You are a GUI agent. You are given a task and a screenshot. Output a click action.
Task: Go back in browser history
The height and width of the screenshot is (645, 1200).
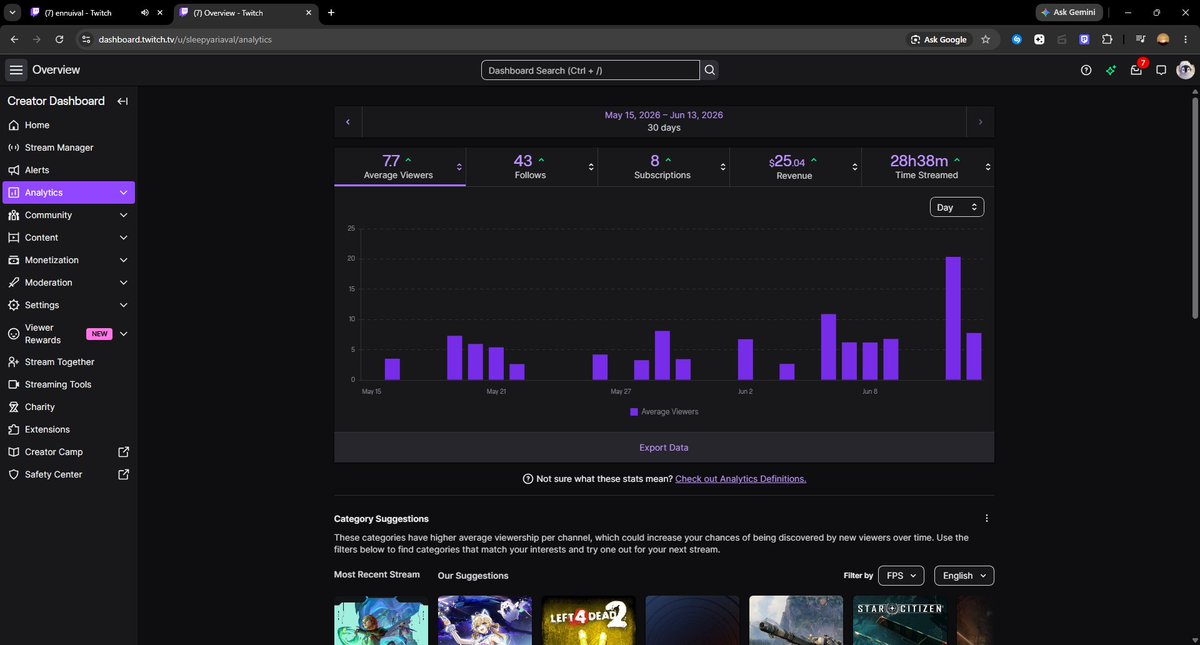pyautogui.click(x=14, y=39)
